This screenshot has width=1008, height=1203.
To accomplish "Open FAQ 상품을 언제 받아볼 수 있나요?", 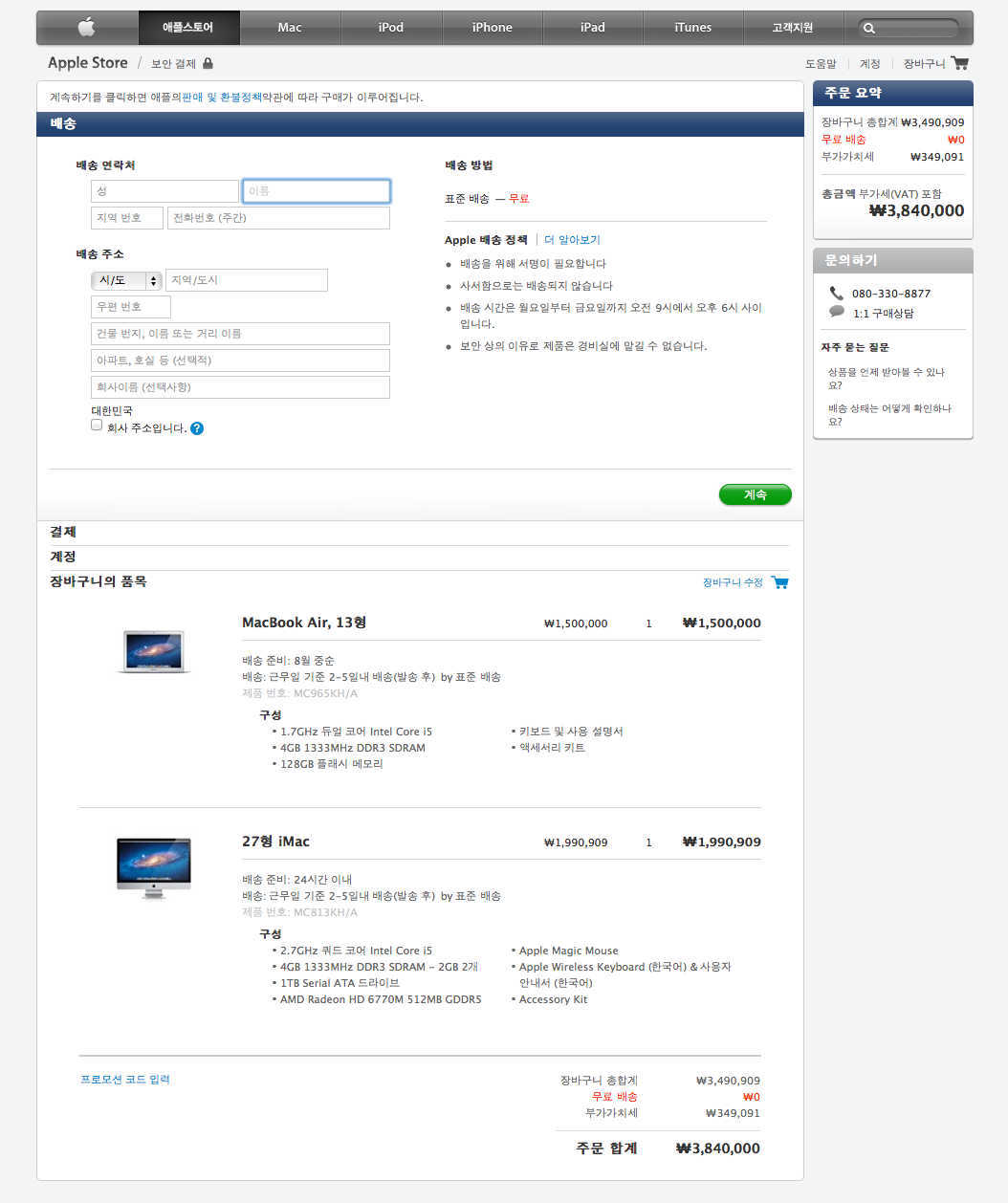I will click(887, 379).
